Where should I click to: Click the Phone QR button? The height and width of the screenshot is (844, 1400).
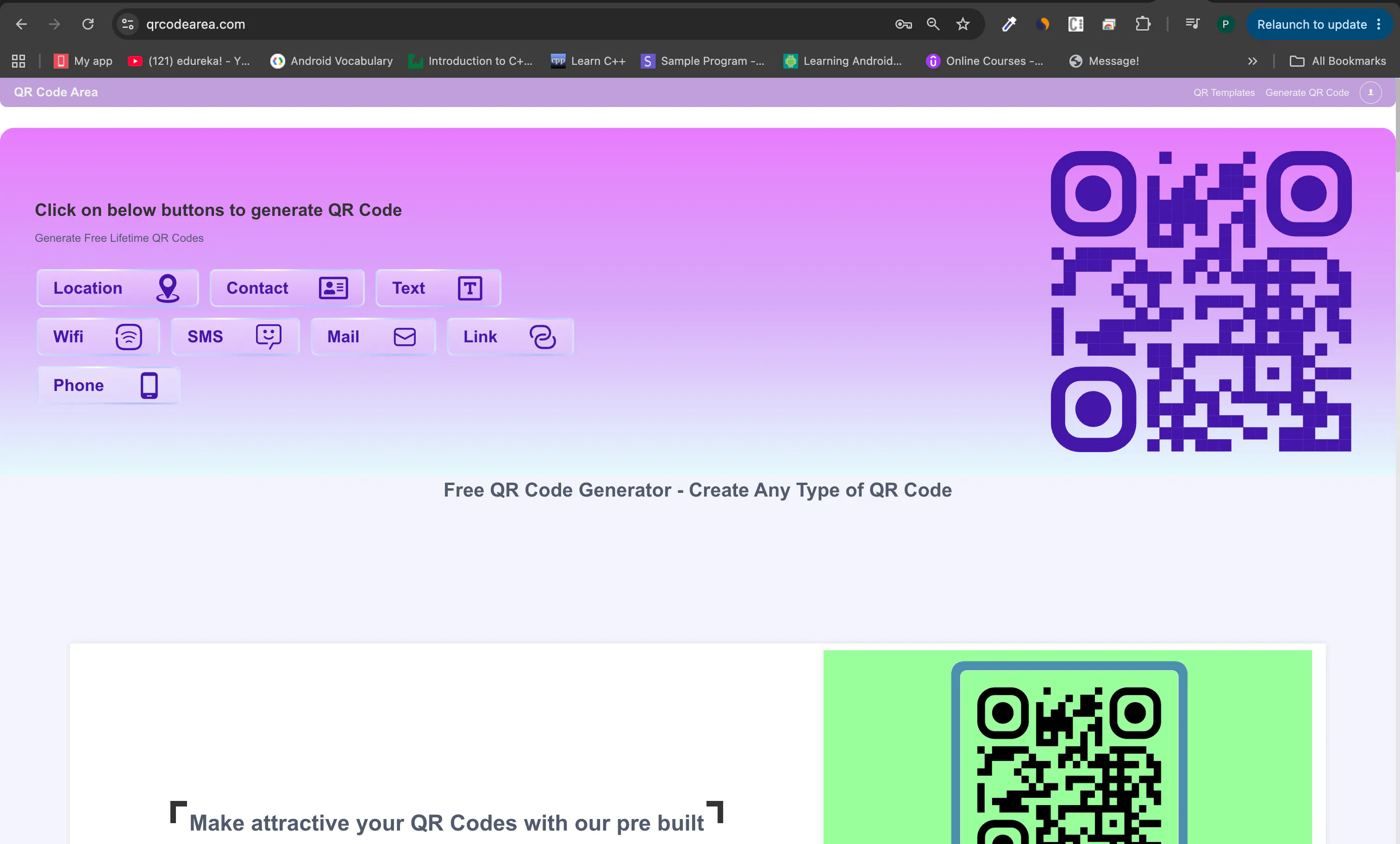point(108,385)
